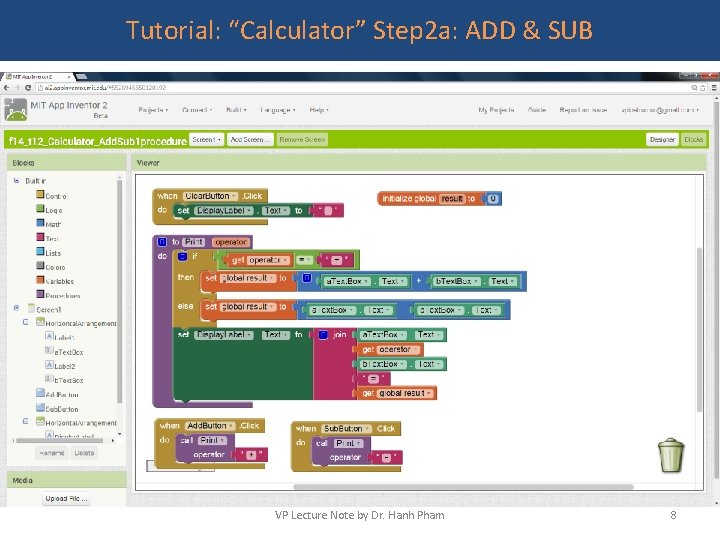Select the Colors blocks drawer
The image size is (720, 540).
point(51,267)
